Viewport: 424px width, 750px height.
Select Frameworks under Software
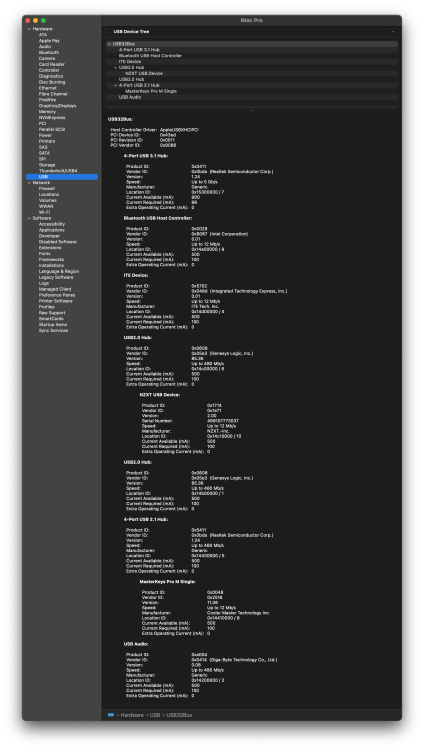point(51,259)
